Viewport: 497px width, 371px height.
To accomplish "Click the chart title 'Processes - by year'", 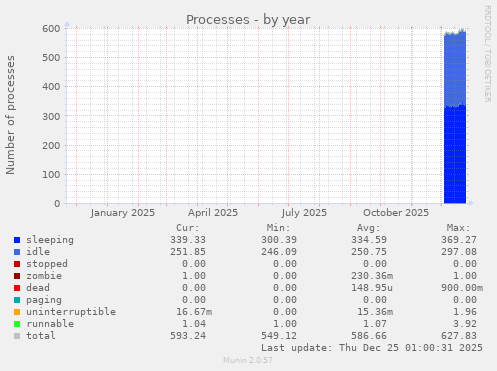I will [x=248, y=20].
